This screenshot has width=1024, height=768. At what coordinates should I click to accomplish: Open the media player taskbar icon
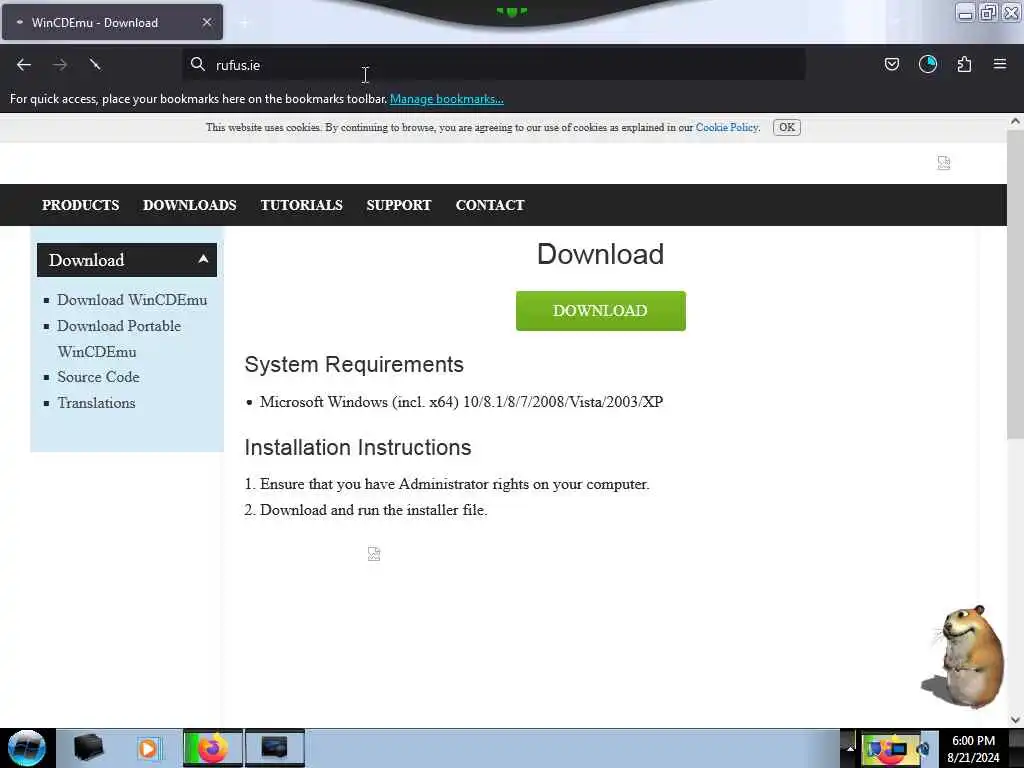click(148, 748)
